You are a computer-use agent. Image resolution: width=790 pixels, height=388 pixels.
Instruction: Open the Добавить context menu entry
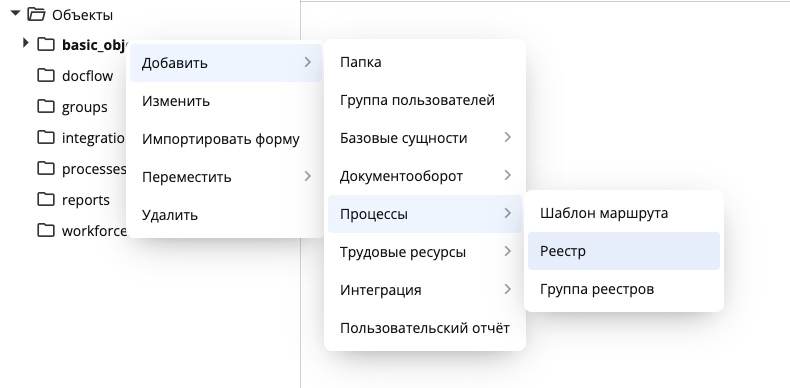tap(226, 63)
